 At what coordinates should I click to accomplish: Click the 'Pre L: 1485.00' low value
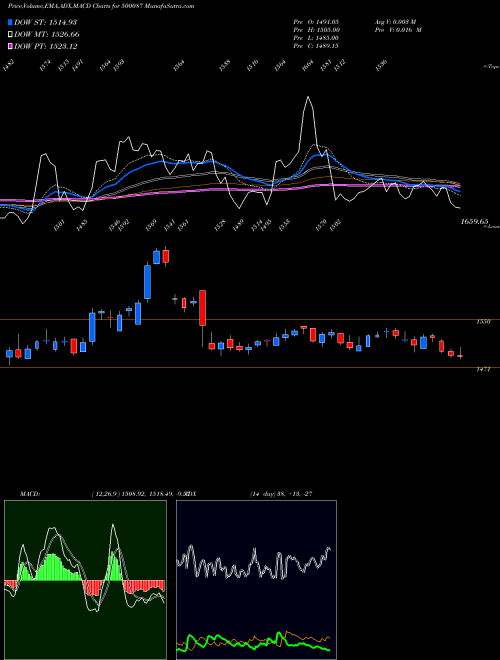[316, 38]
